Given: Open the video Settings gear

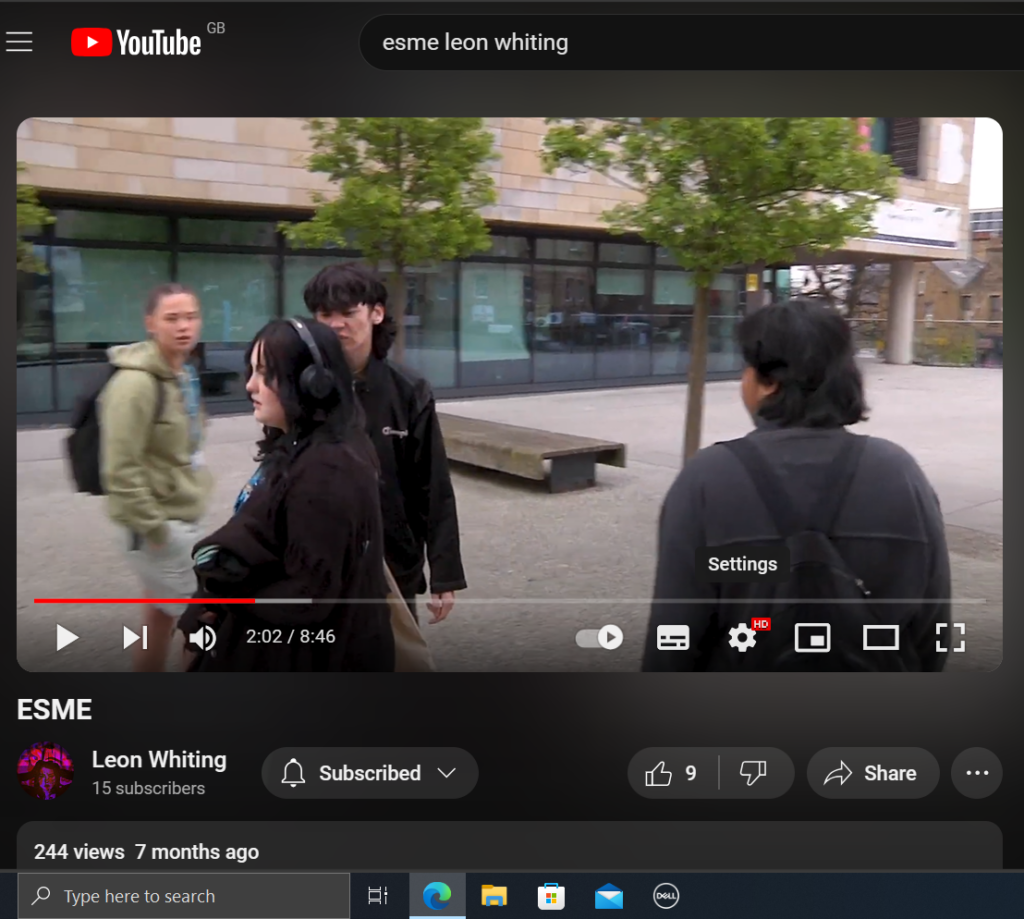Looking at the screenshot, I should [x=742, y=637].
